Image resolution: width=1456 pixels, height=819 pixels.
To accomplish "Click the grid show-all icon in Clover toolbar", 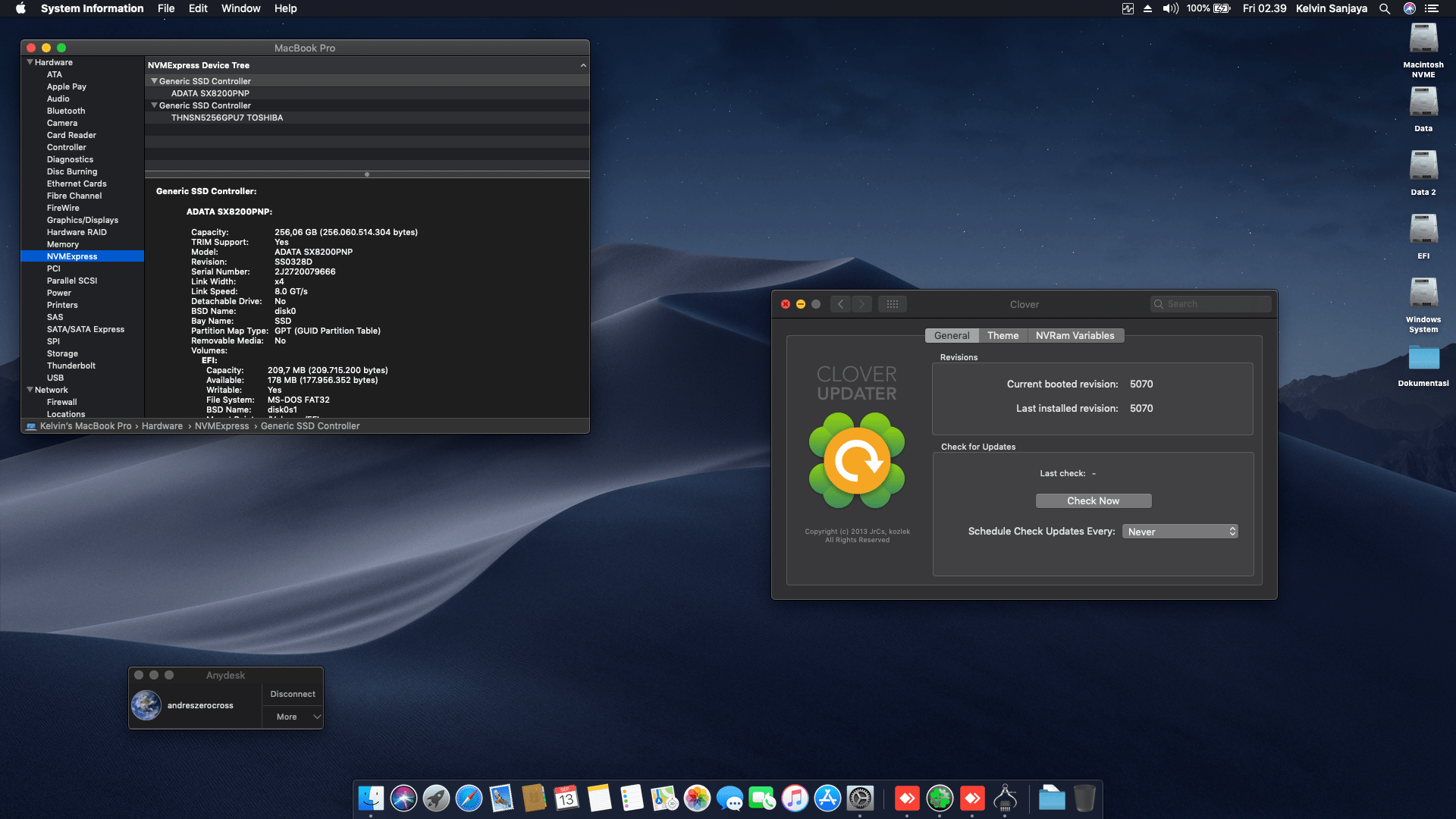I will pyautogui.click(x=892, y=304).
